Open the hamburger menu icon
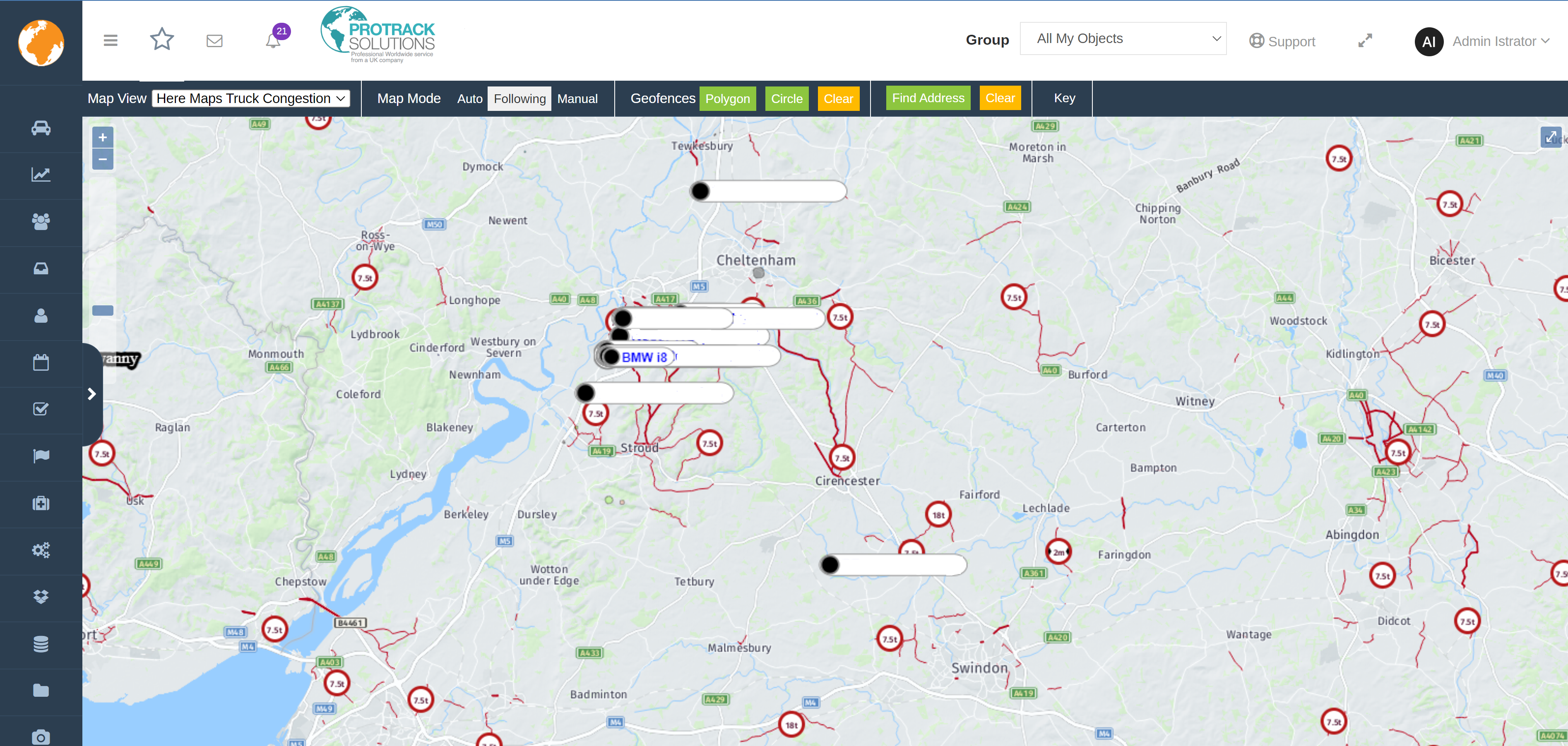Viewport: 1568px width, 746px height. [110, 41]
